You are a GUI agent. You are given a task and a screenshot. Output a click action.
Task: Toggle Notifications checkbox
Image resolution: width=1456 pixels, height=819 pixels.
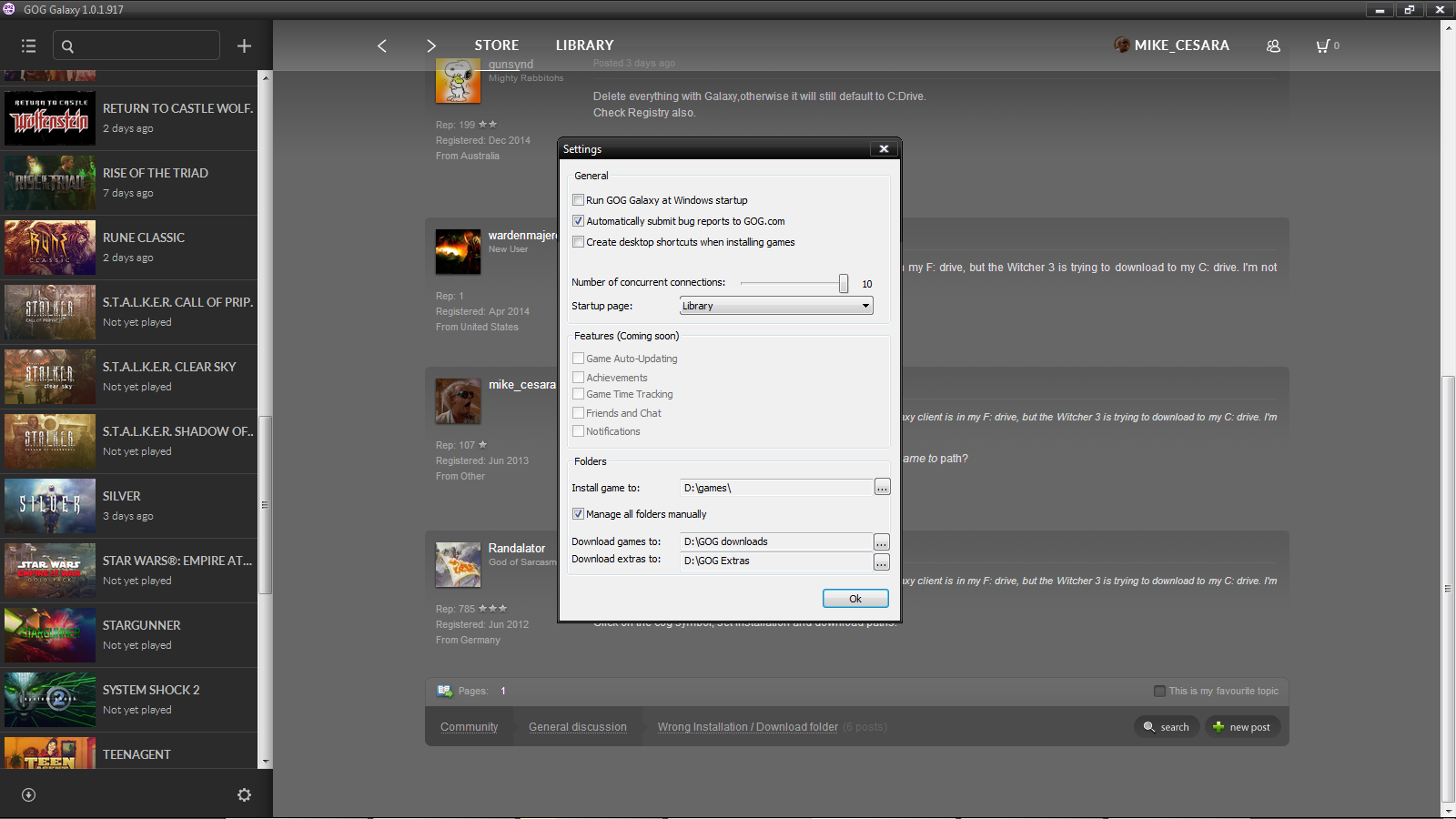(578, 431)
